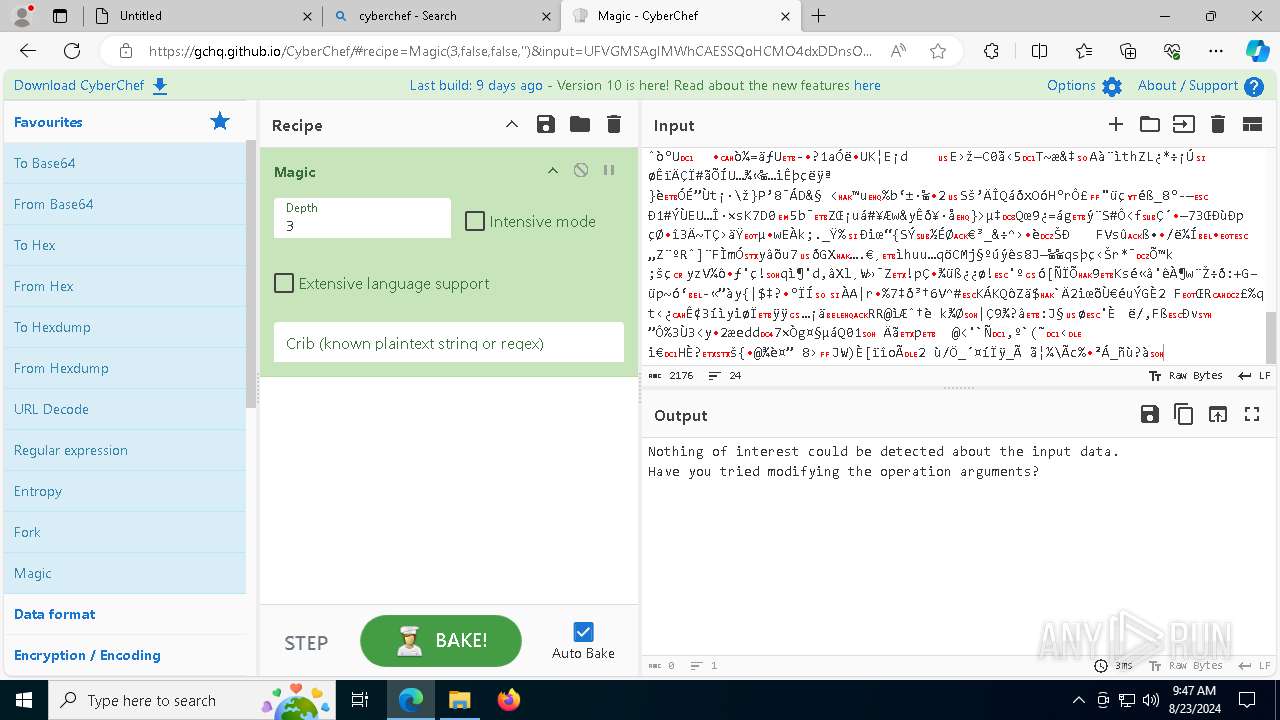Open File Explorer from taskbar

tap(459, 700)
